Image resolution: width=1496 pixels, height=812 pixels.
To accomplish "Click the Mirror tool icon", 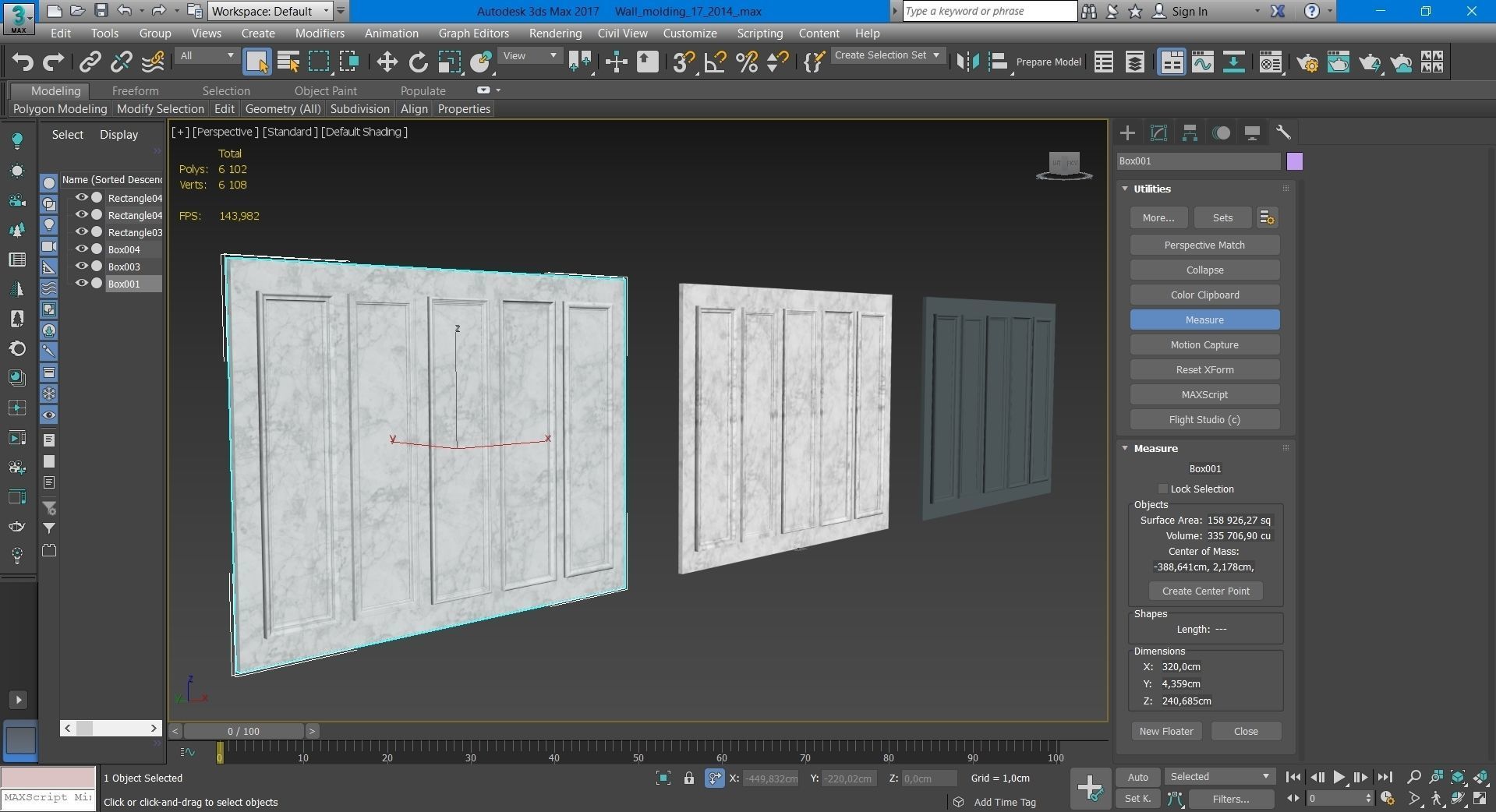I will [967, 62].
